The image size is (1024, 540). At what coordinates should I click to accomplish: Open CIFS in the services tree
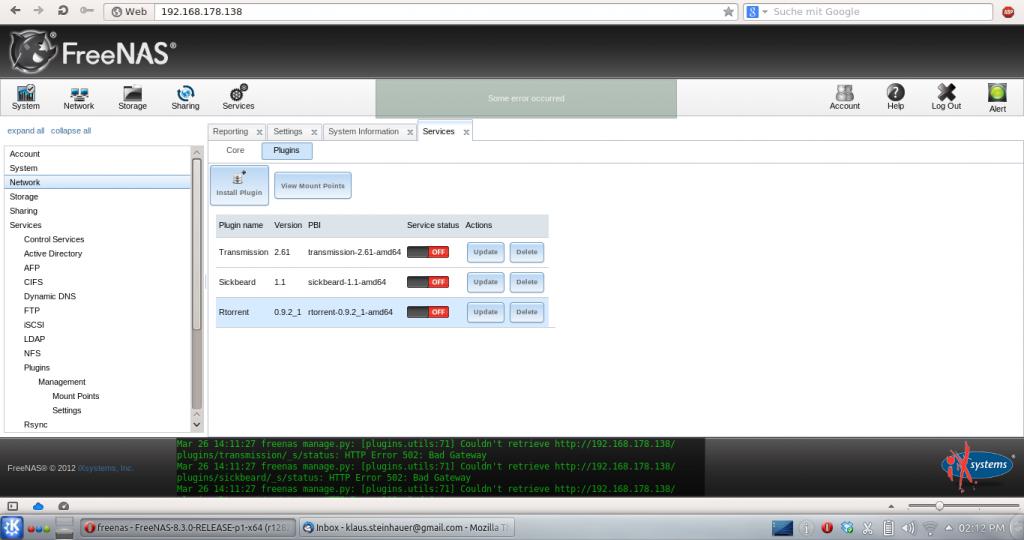click(33, 282)
